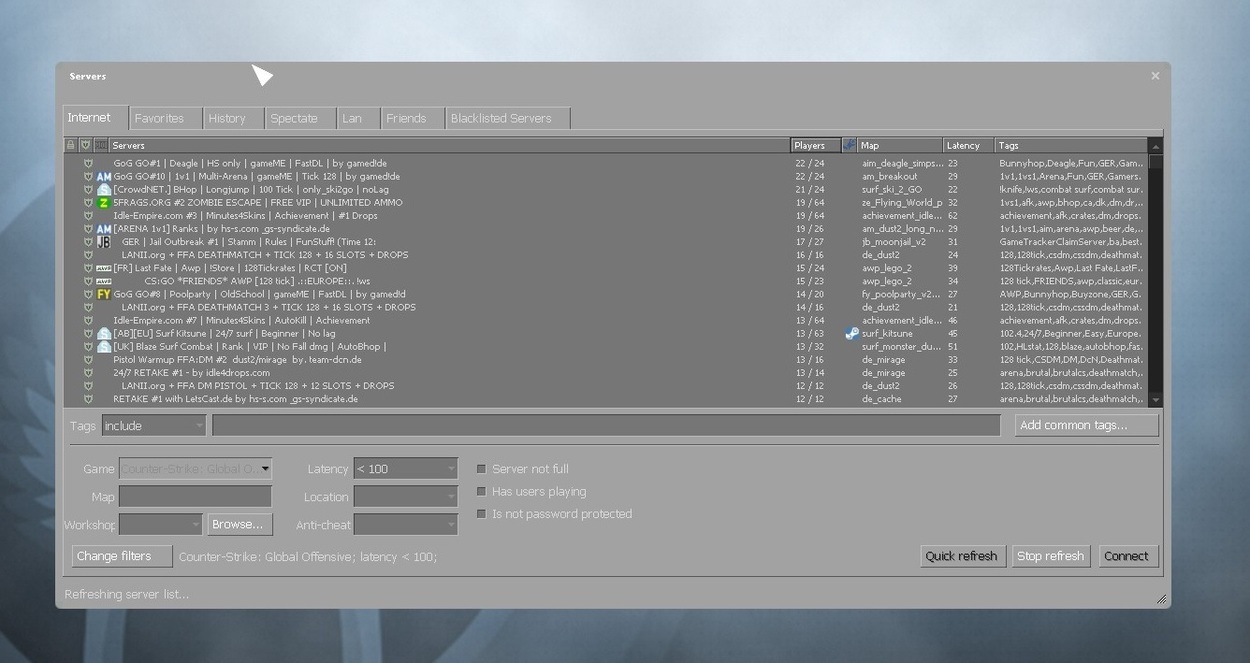
Task: Select the ze_Flying_World_p map entry
Action: (902, 203)
